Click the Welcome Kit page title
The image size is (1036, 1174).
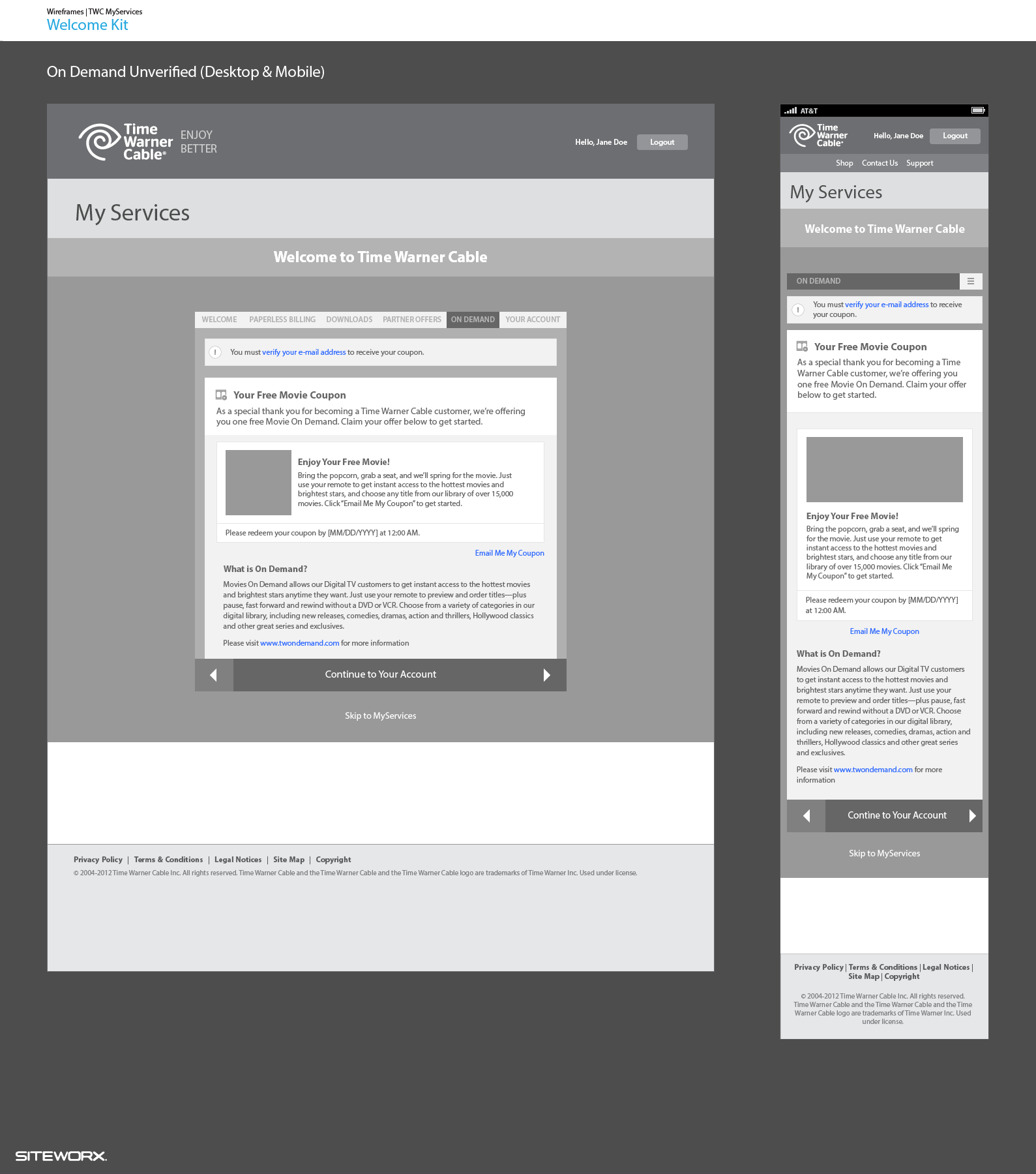tap(87, 25)
